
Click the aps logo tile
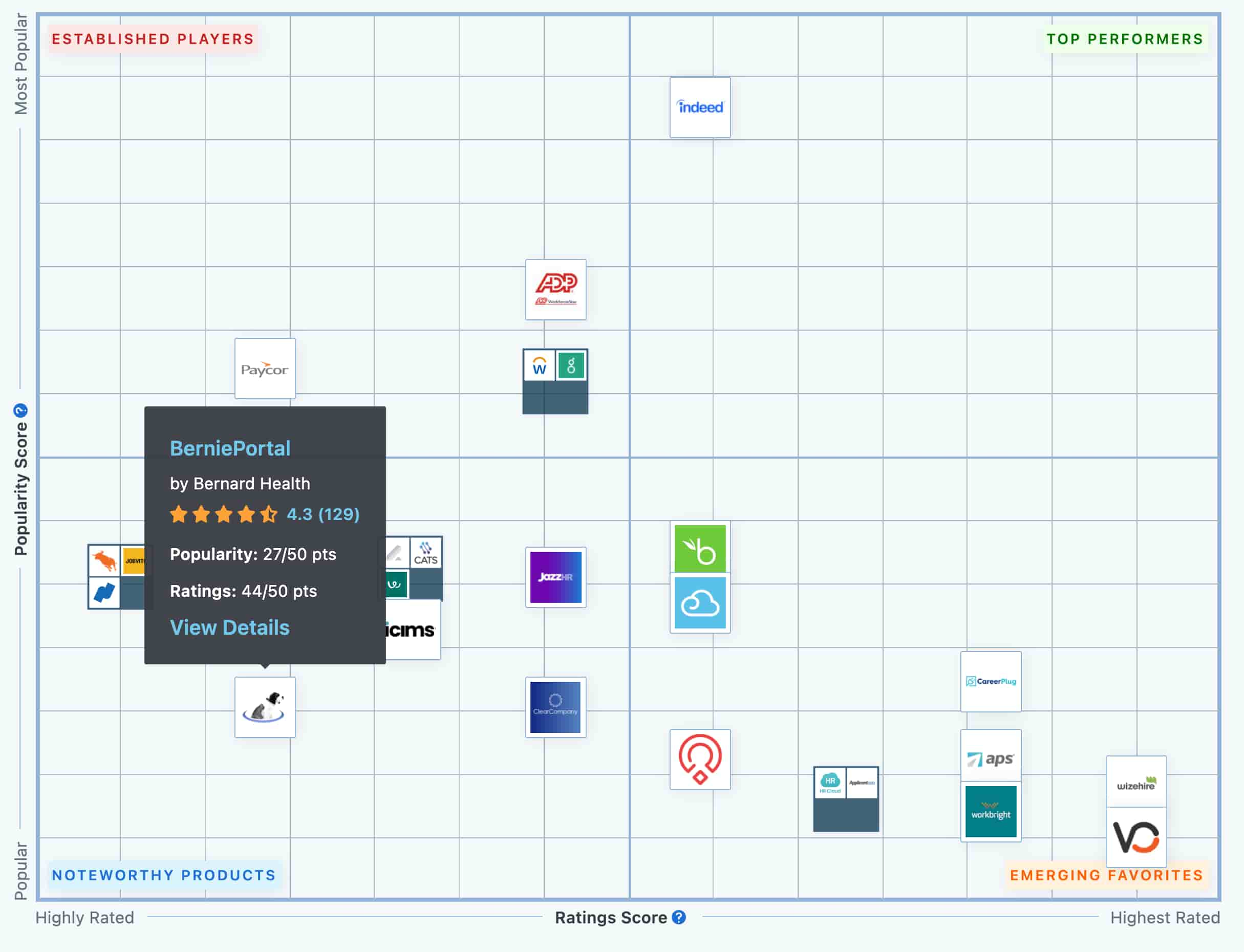click(x=991, y=756)
